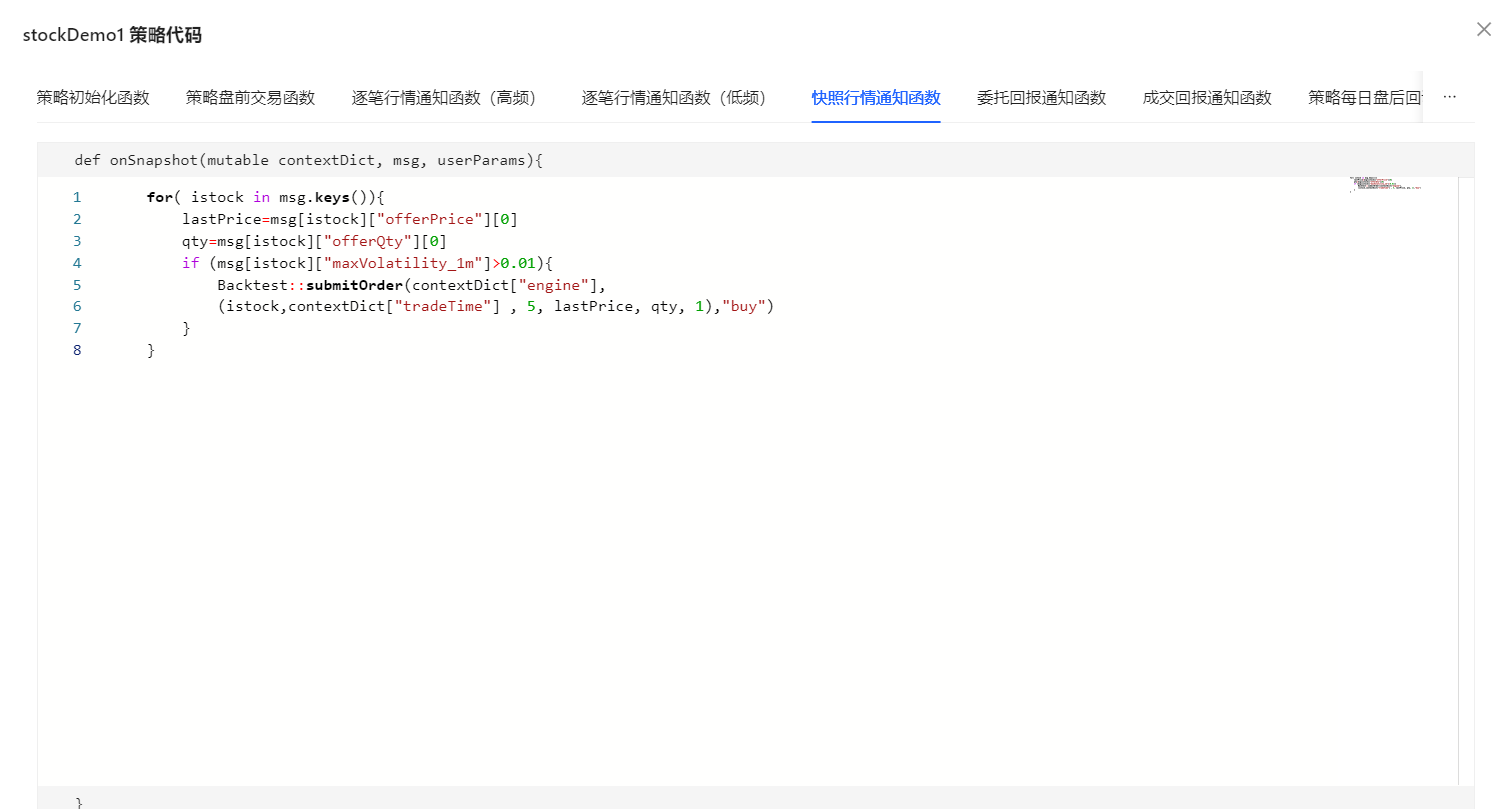The height and width of the screenshot is (809, 1511).
Task: Click the maxVolatility_1m if-condition line
Action: [x=367, y=263]
